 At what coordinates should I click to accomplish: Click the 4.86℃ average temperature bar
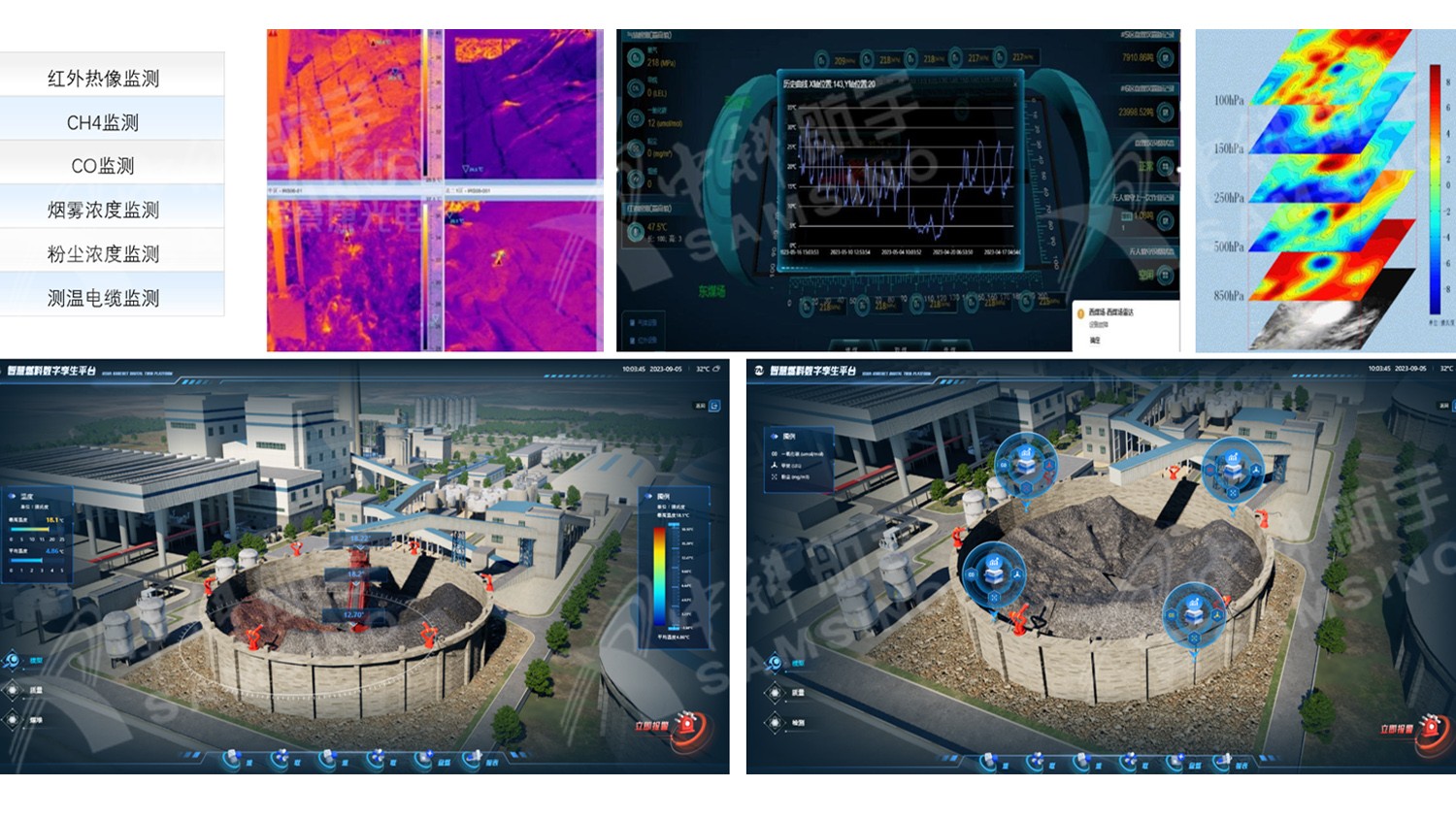coord(37,559)
